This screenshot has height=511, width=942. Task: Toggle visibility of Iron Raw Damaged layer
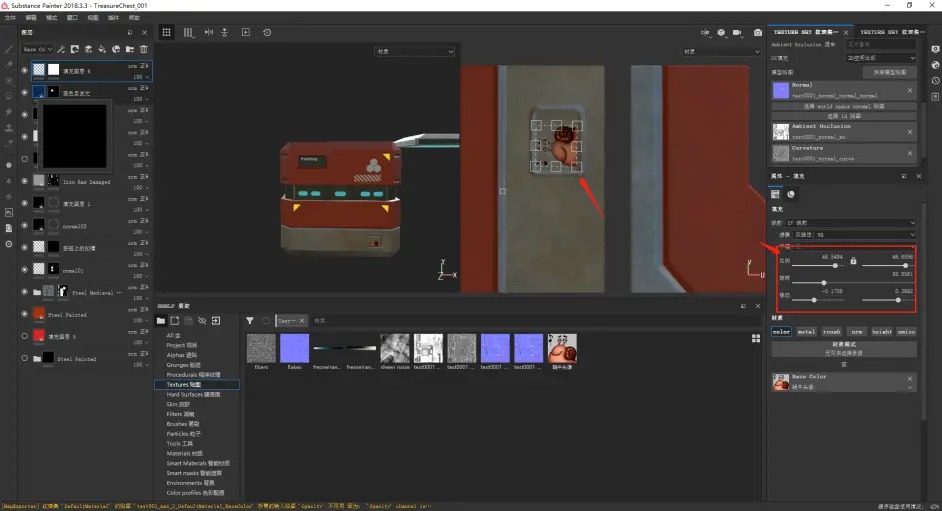coord(25,181)
